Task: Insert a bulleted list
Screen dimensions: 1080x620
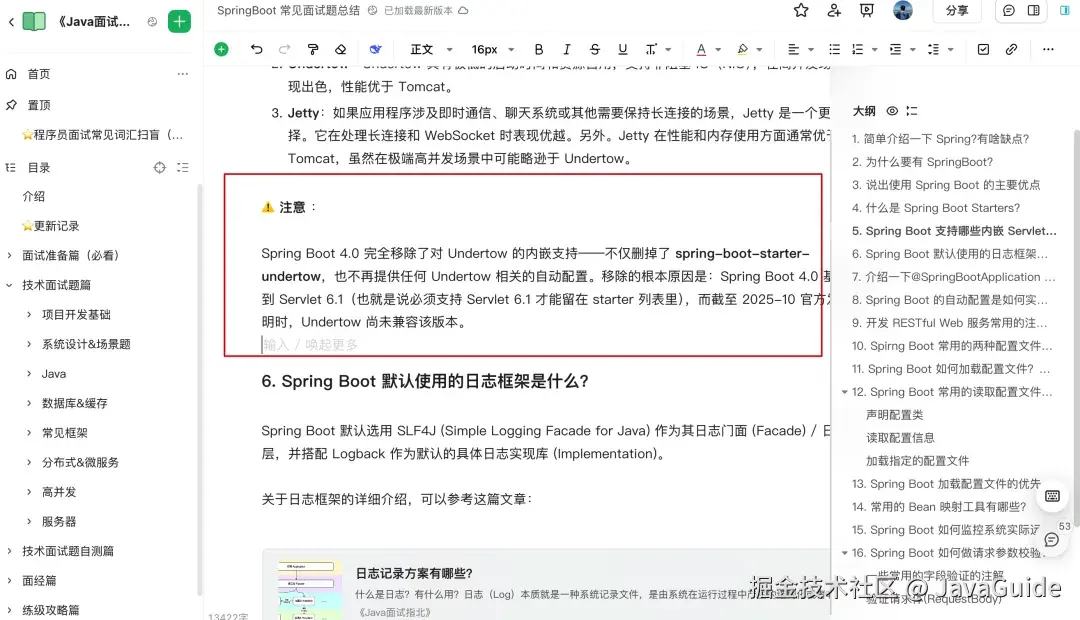Action: [834, 49]
